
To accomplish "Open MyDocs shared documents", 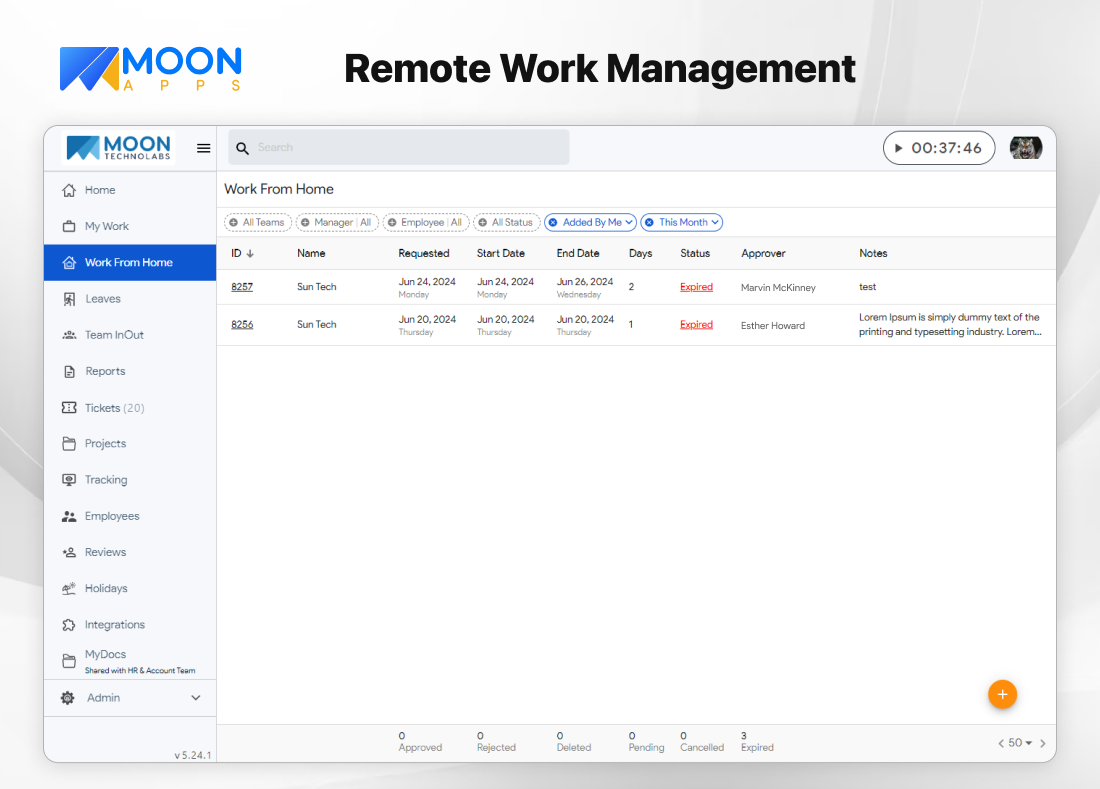I will click(x=130, y=661).
